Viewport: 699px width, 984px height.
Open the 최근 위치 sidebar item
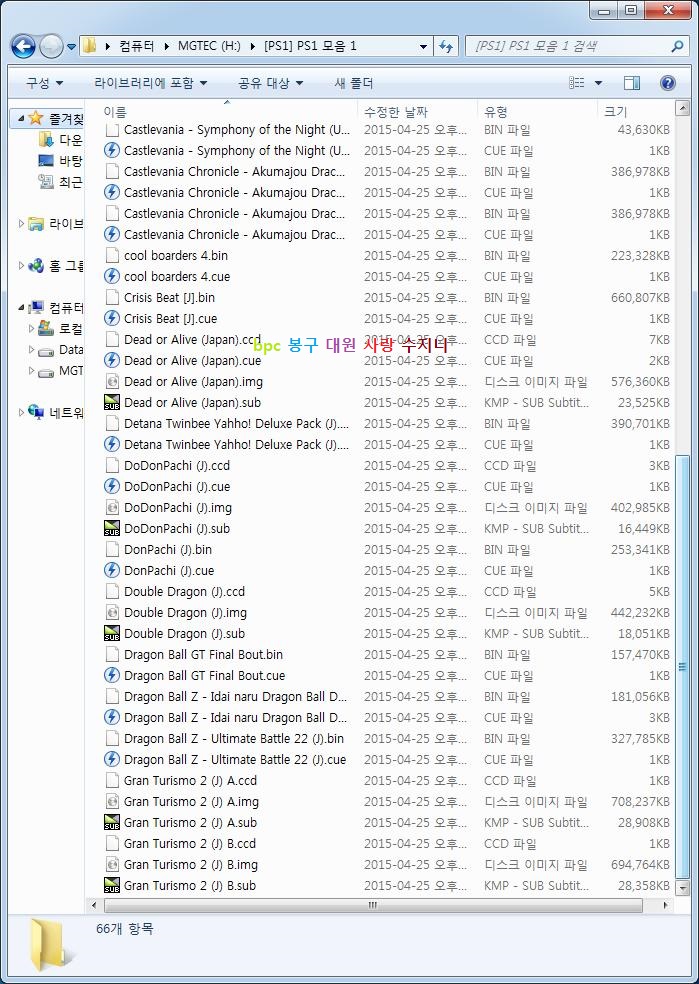pos(60,182)
